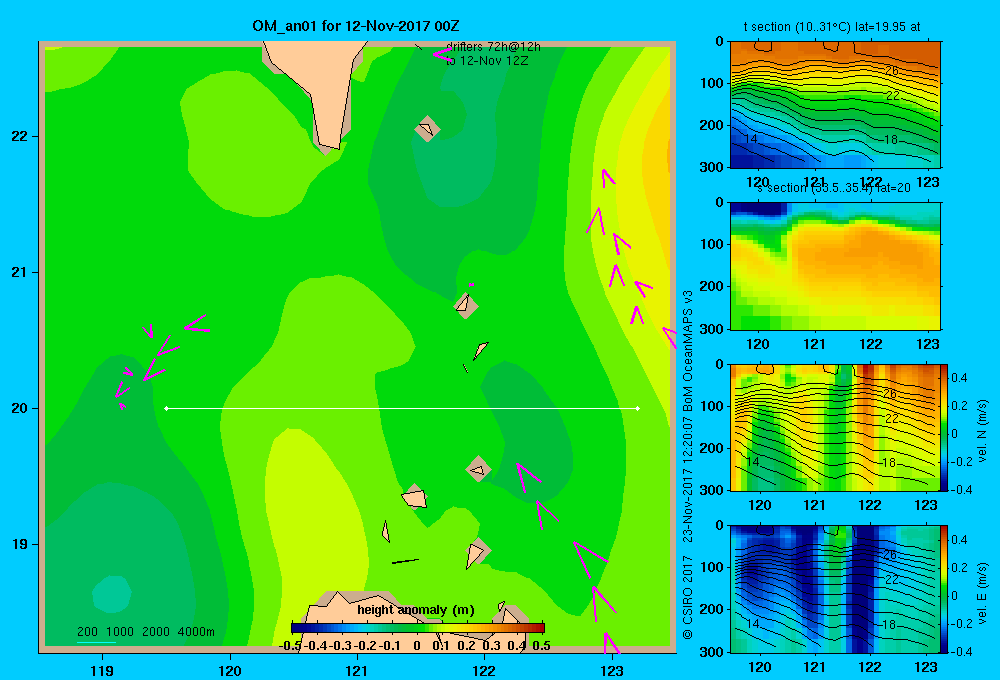Viewport: 1000px width, 680px height.
Task: Click the magenta drifter arrow beside the drifters label
Action: [441, 54]
